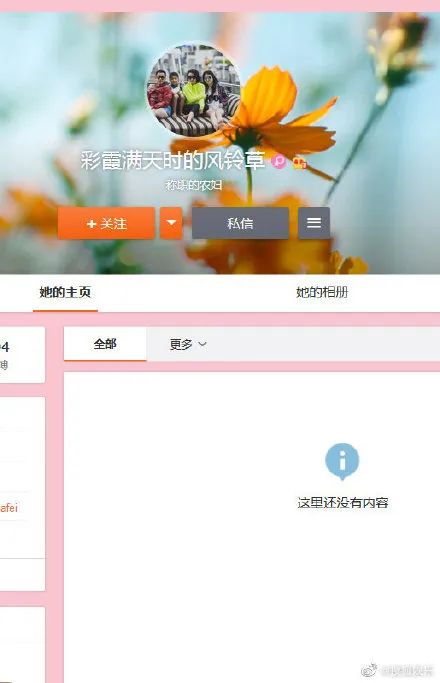This screenshot has height=683, width=440.
Task: Open the orange afei link in sidebar
Action: pyautogui.click(x=9, y=507)
